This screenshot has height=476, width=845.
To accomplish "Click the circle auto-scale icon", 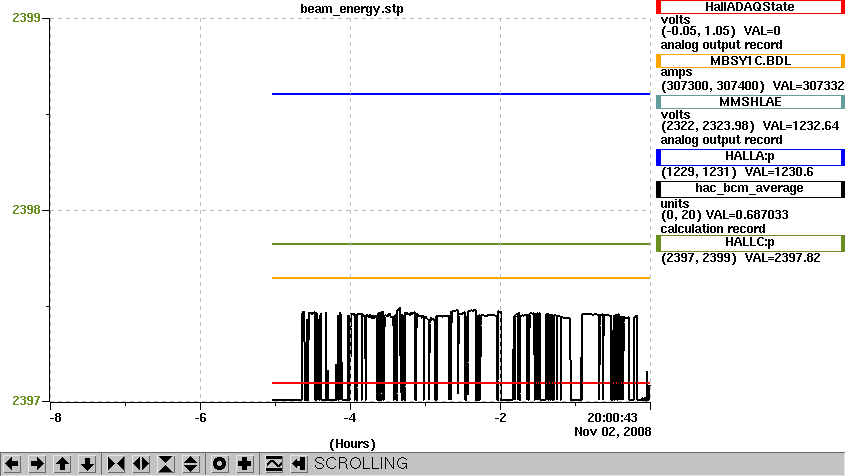I will click(220, 464).
